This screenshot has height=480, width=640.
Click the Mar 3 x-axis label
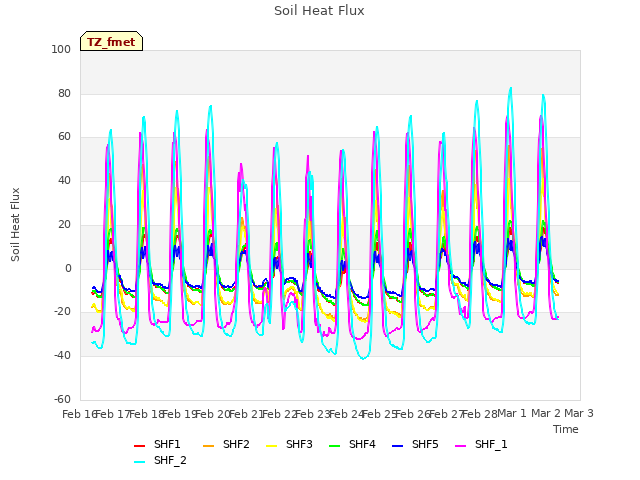579,413
